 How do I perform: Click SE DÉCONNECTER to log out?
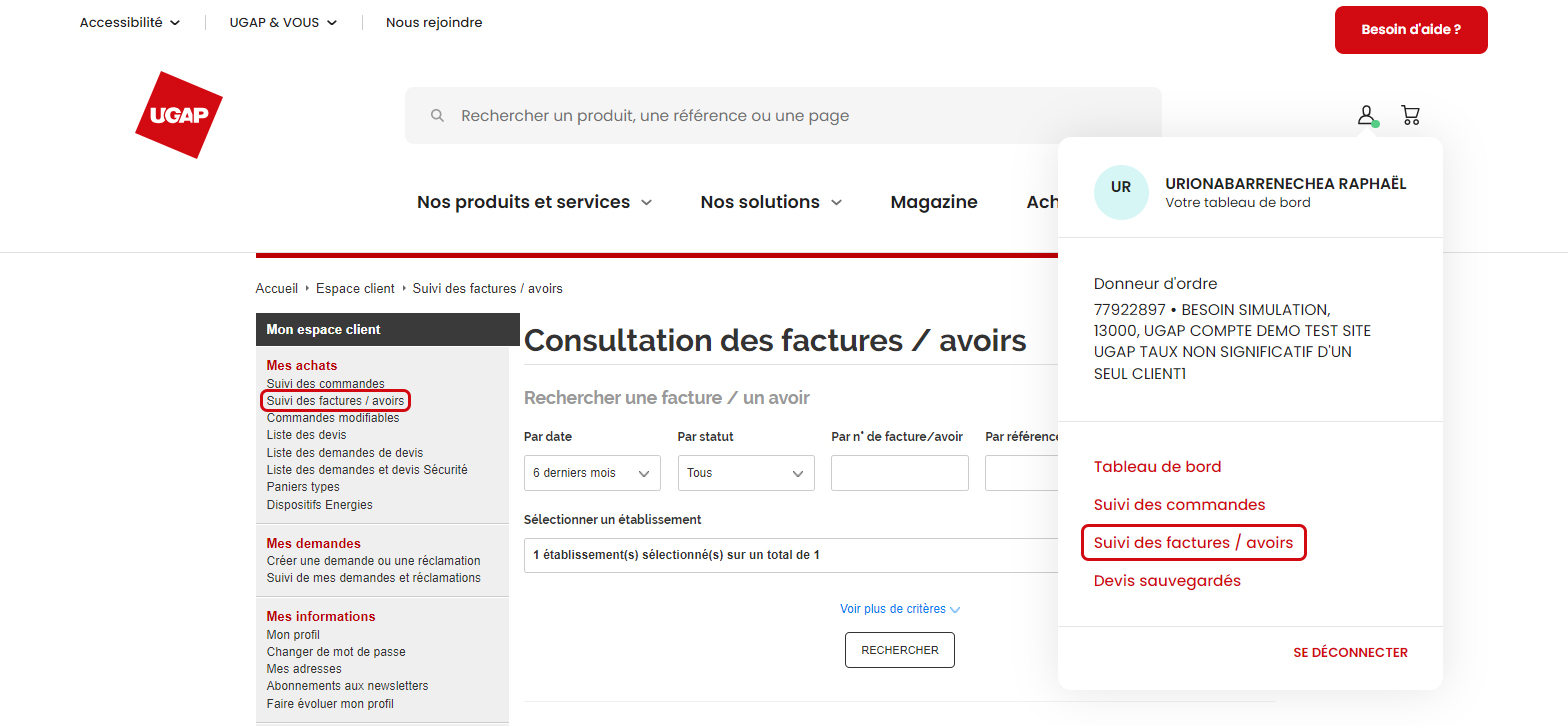pyautogui.click(x=1350, y=653)
